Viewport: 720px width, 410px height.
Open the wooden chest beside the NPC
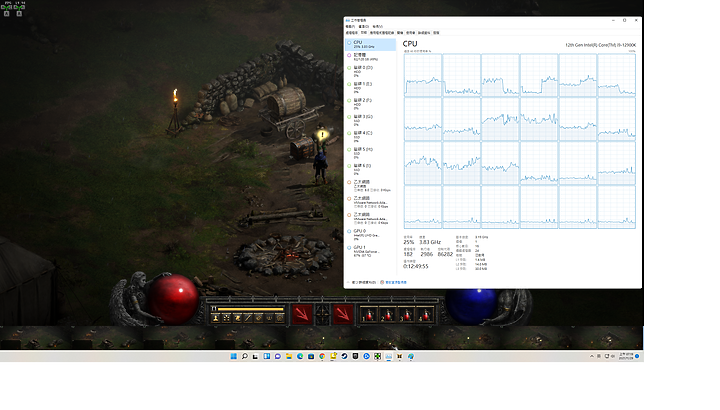click(302, 148)
